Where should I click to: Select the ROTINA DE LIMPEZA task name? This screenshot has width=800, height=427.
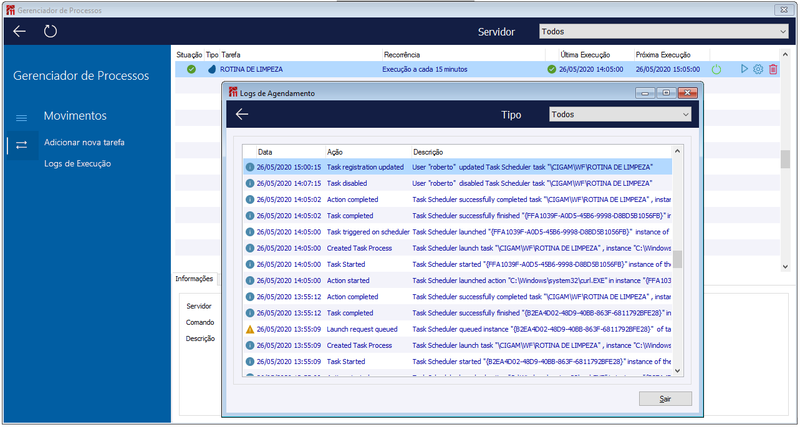(x=252, y=69)
